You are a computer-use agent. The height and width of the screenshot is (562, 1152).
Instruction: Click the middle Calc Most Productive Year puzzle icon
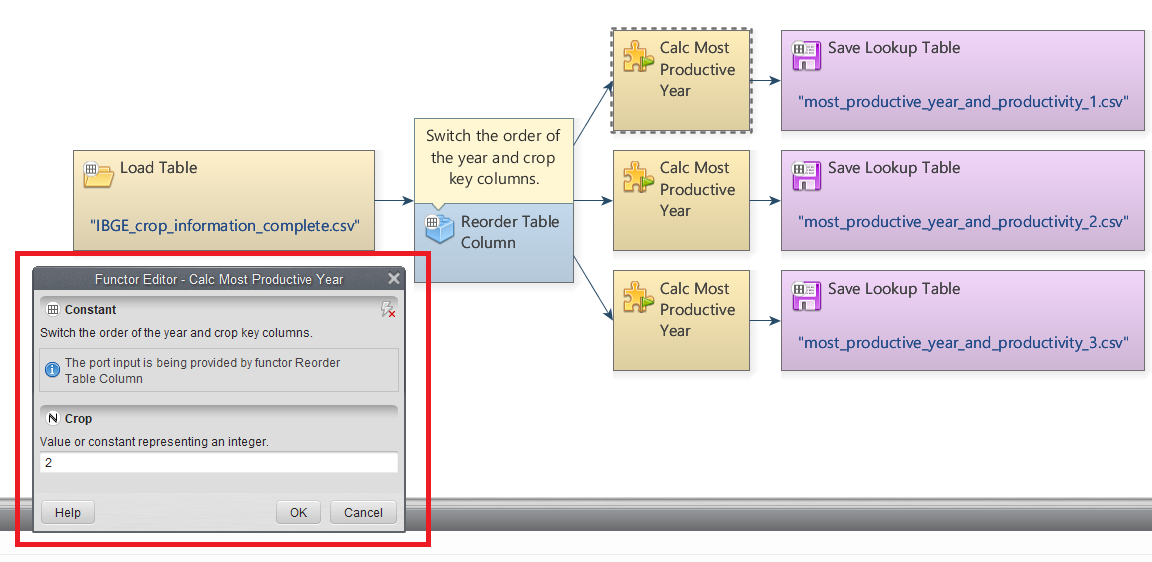[x=638, y=176]
